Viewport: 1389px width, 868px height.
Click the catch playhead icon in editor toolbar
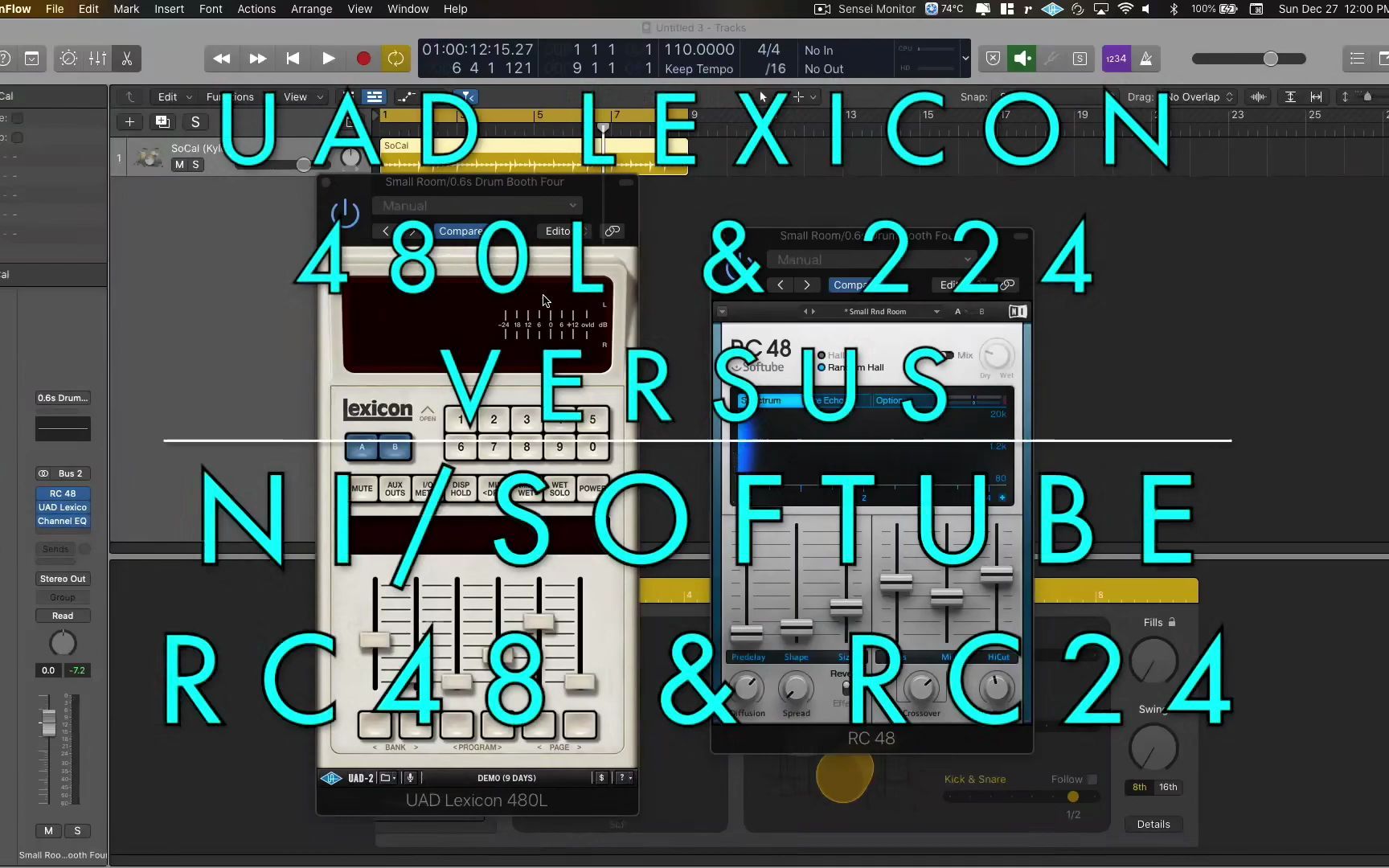click(x=129, y=96)
